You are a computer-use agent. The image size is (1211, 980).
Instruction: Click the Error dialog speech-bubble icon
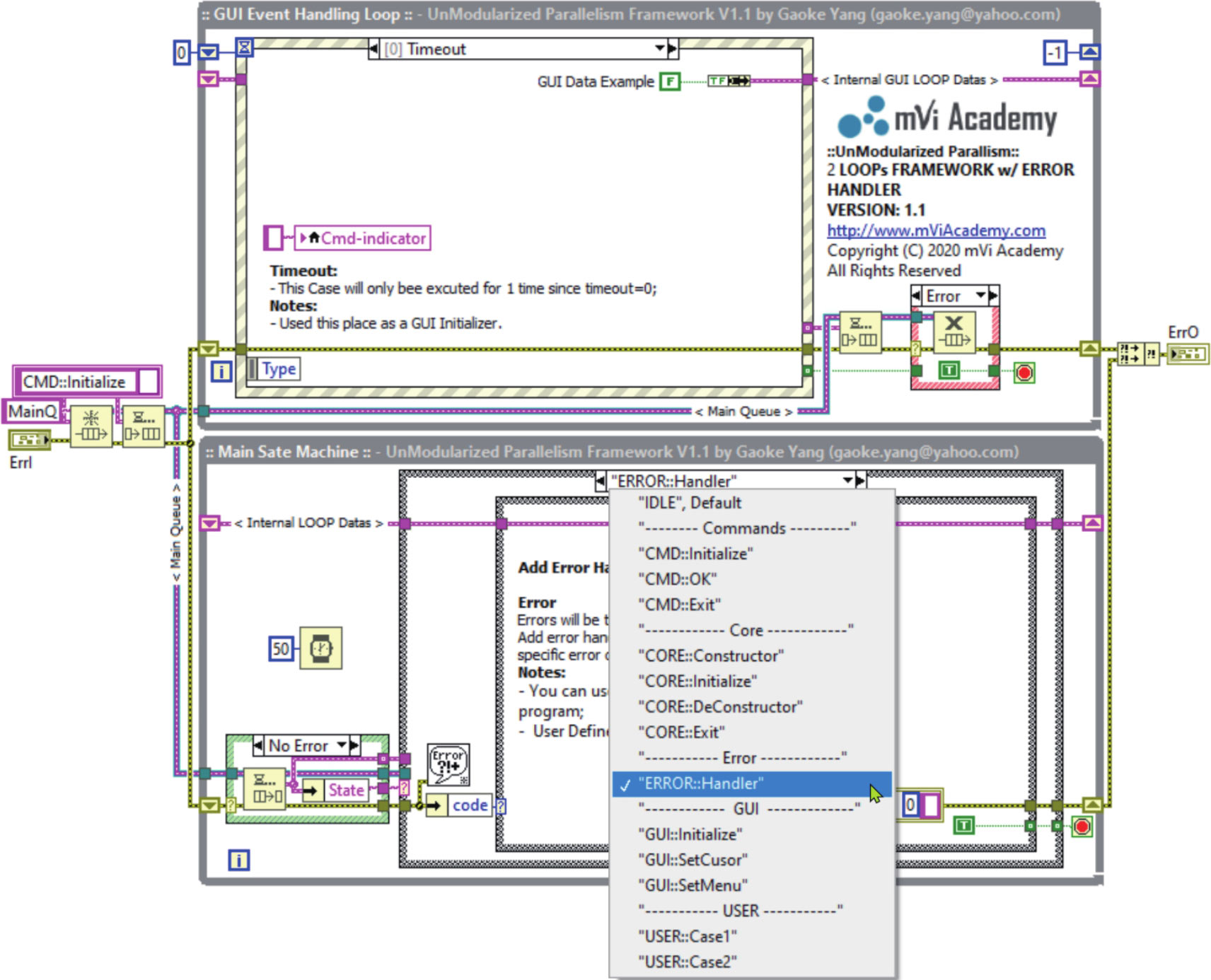pos(448,764)
